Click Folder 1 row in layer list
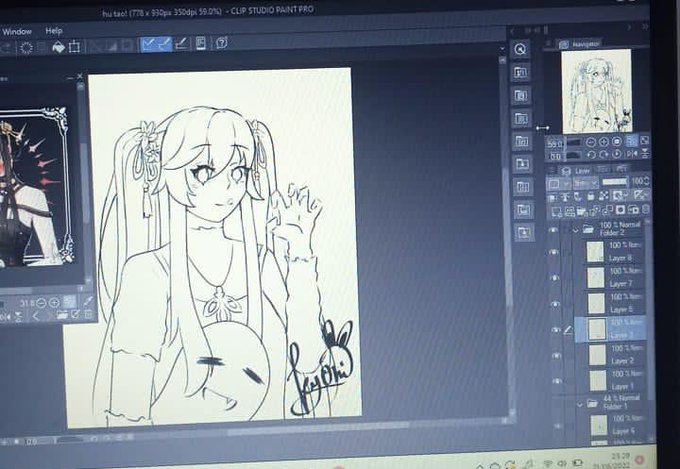This screenshot has width=680, height=469. coord(613,403)
